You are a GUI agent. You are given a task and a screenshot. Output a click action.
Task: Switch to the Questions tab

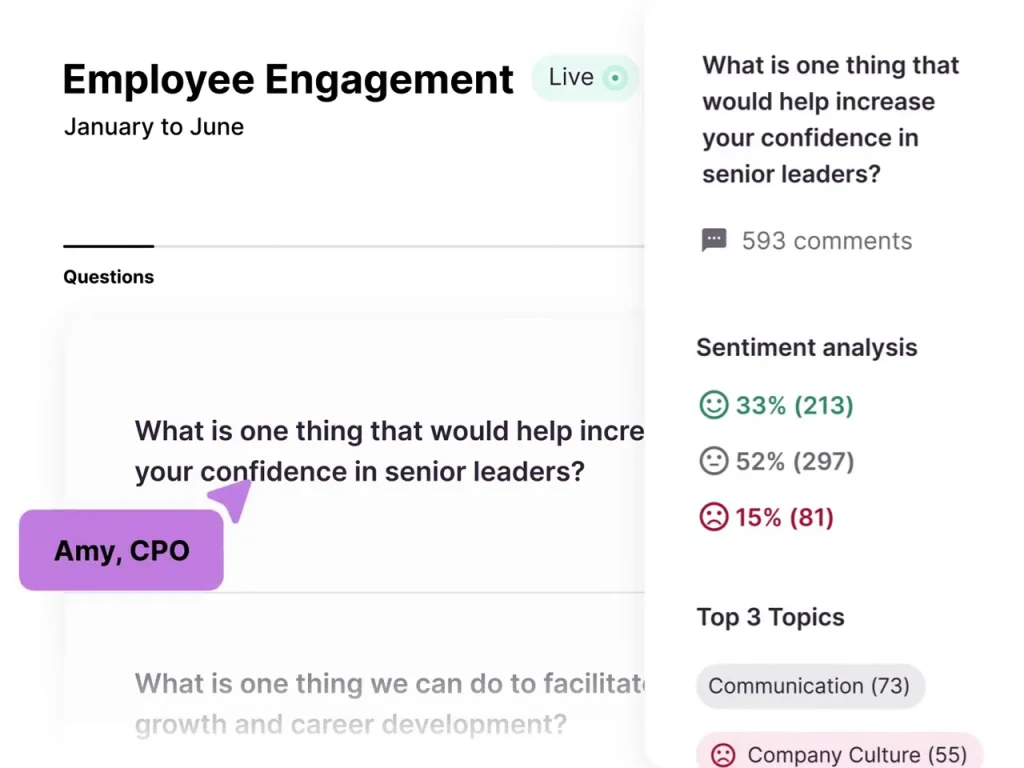[108, 277]
